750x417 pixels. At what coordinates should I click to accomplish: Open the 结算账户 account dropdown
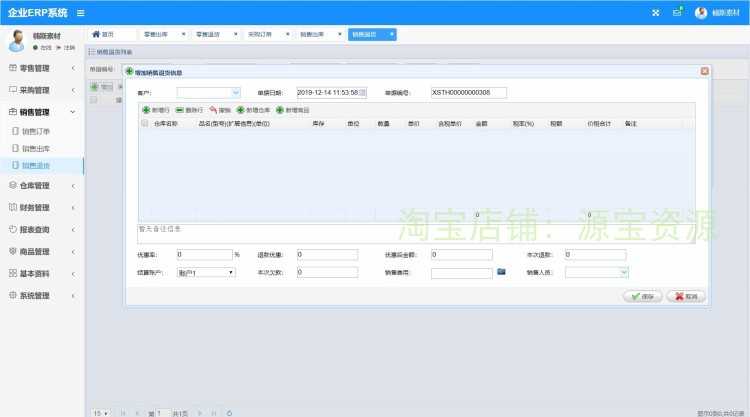pyautogui.click(x=206, y=273)
